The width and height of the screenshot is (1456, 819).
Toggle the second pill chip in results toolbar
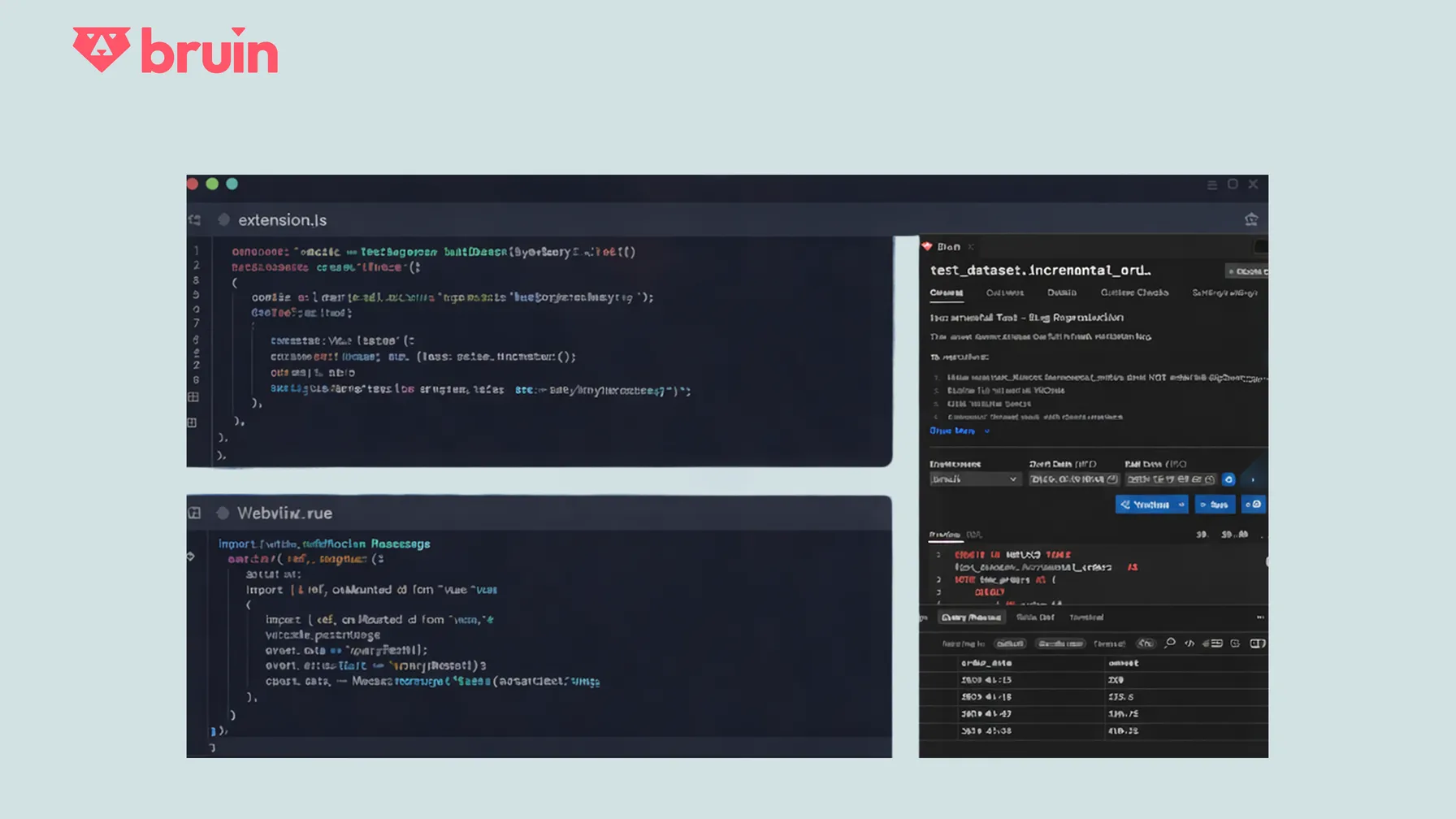coord(1060,643)
